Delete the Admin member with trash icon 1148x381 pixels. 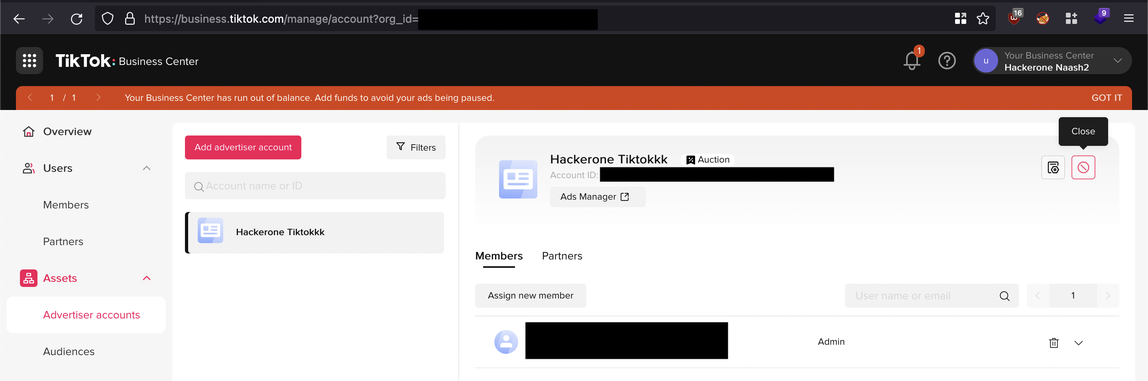[x=1054, y=342]
